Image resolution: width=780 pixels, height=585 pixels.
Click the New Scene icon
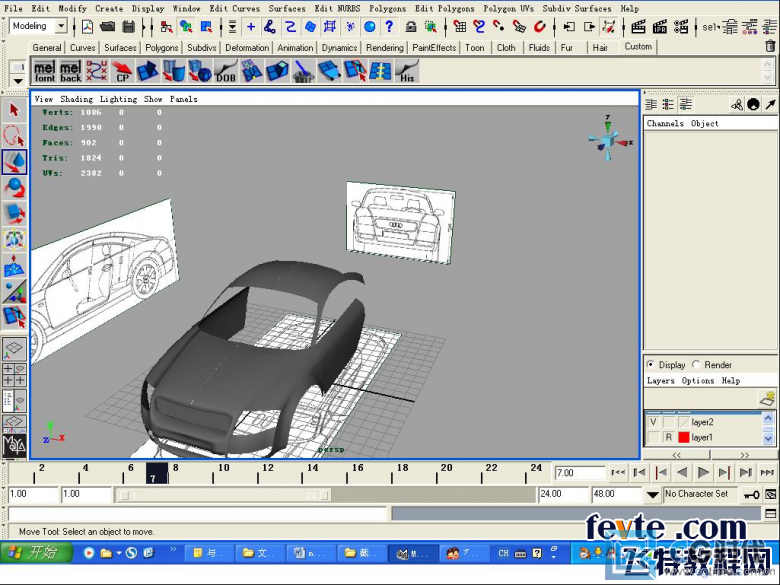click(88, 26)
